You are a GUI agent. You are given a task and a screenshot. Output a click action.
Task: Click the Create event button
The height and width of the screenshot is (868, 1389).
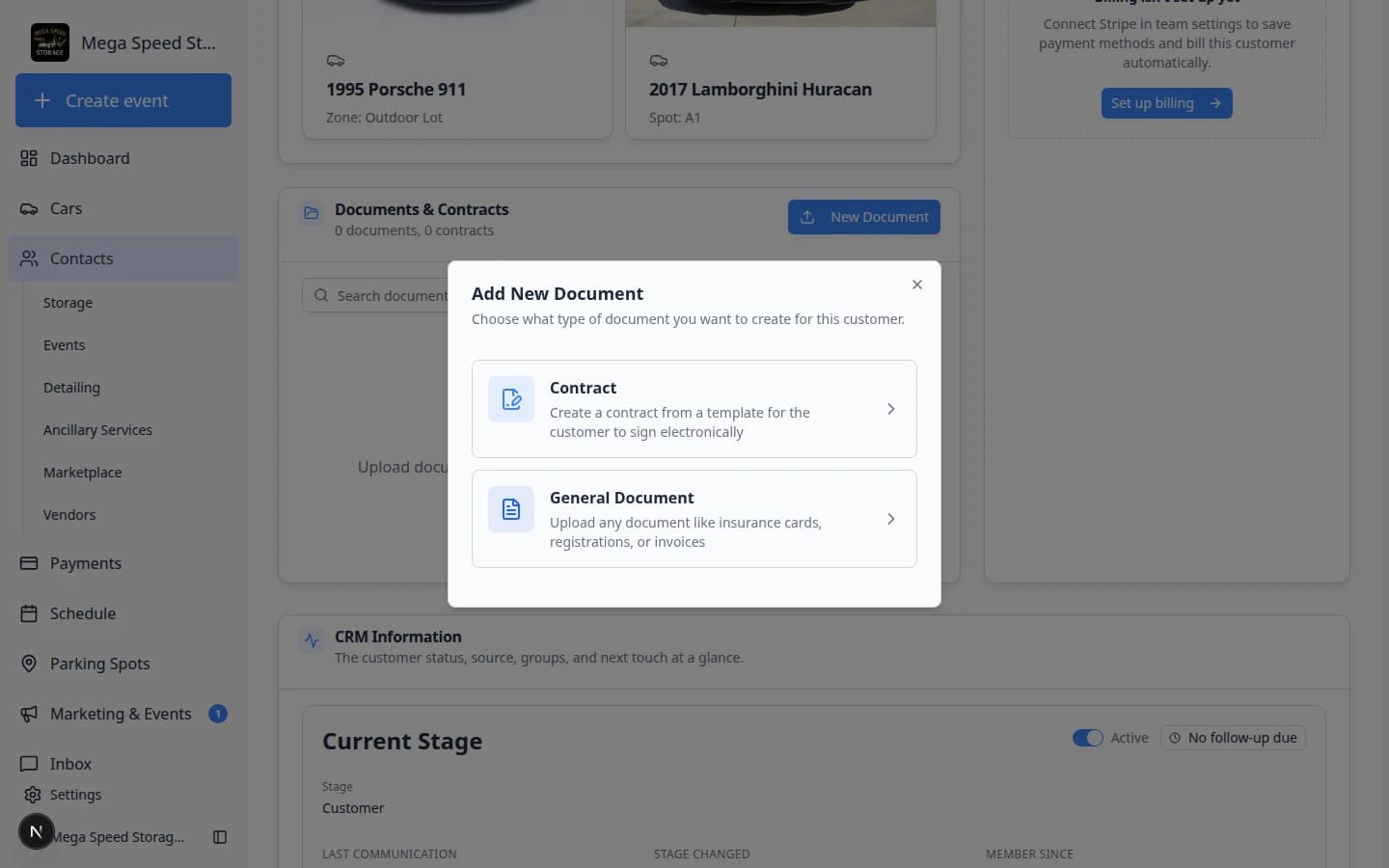[x=123, y=100]
